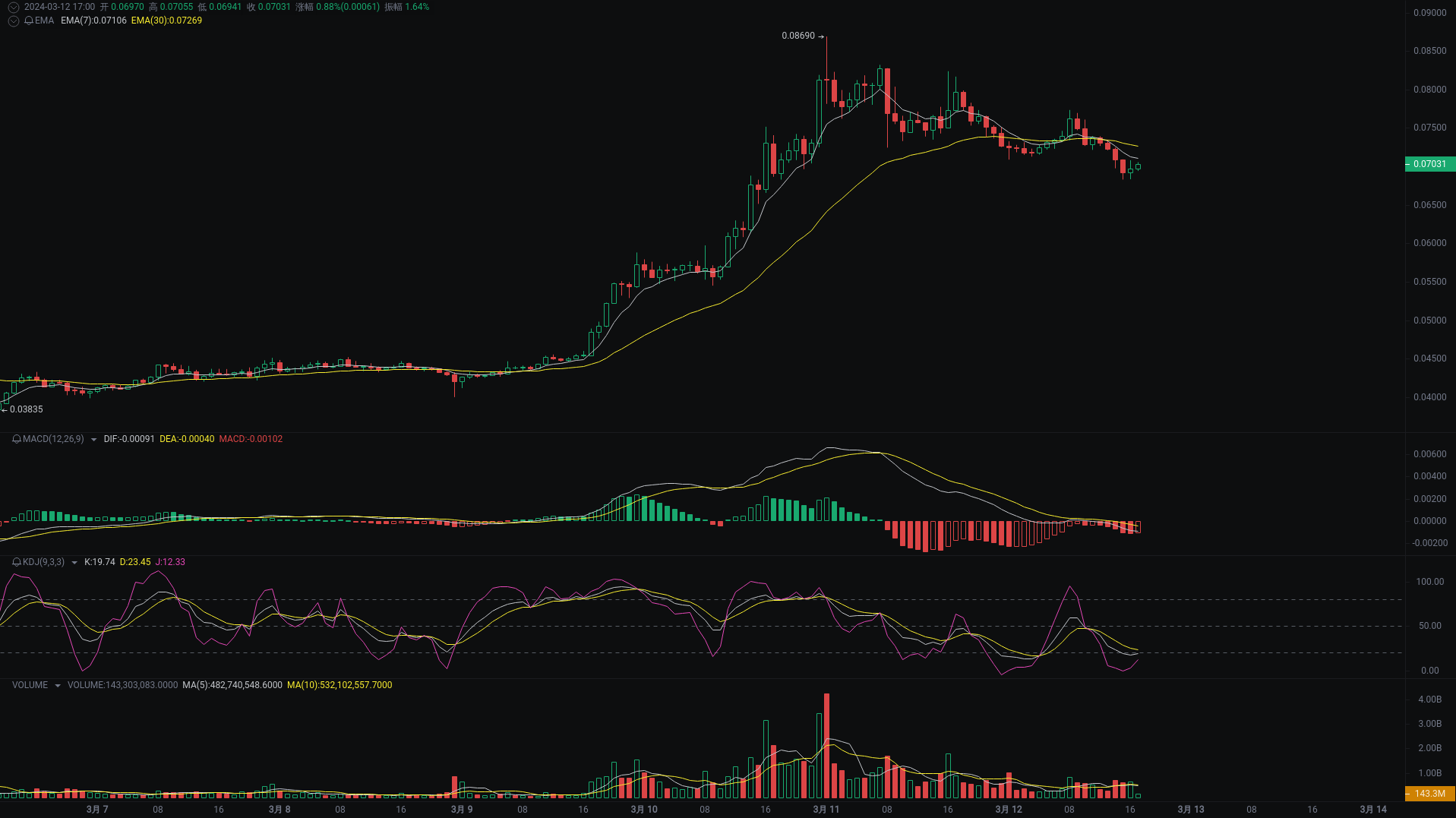Click the current price tag 0.07031
Screen dimensions: 1456x818
pos(1430,164)
